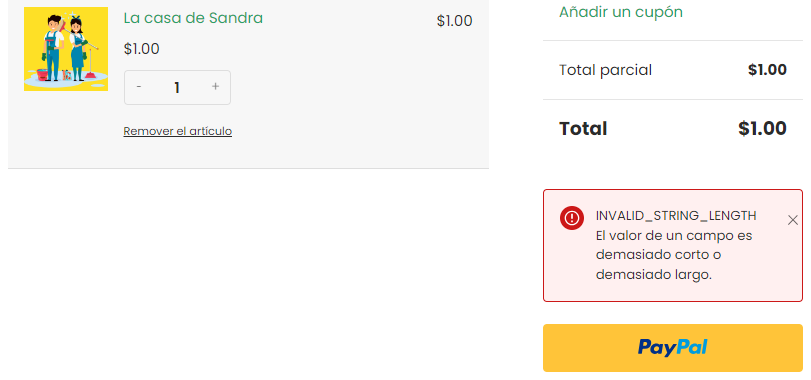Increase quantity with the plus button
Screen dimensions: 811x380
coord(216,87)
